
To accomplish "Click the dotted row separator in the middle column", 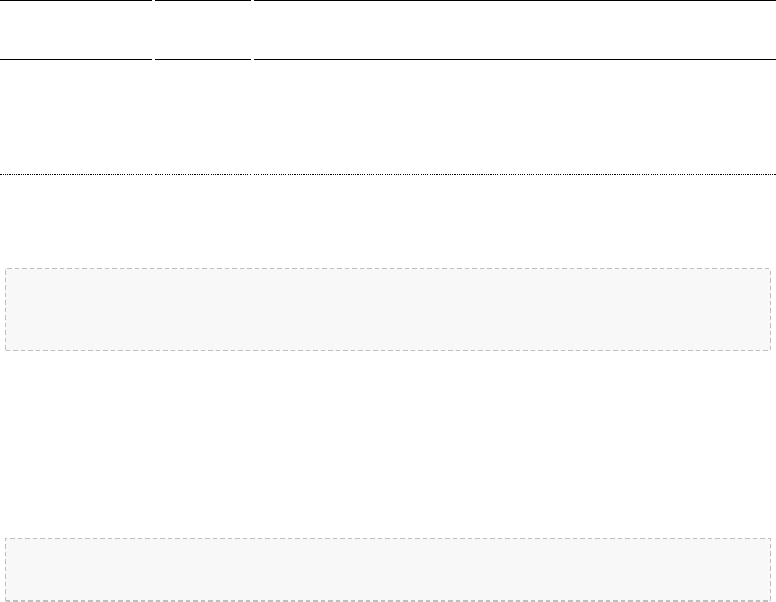I will 203,174.
